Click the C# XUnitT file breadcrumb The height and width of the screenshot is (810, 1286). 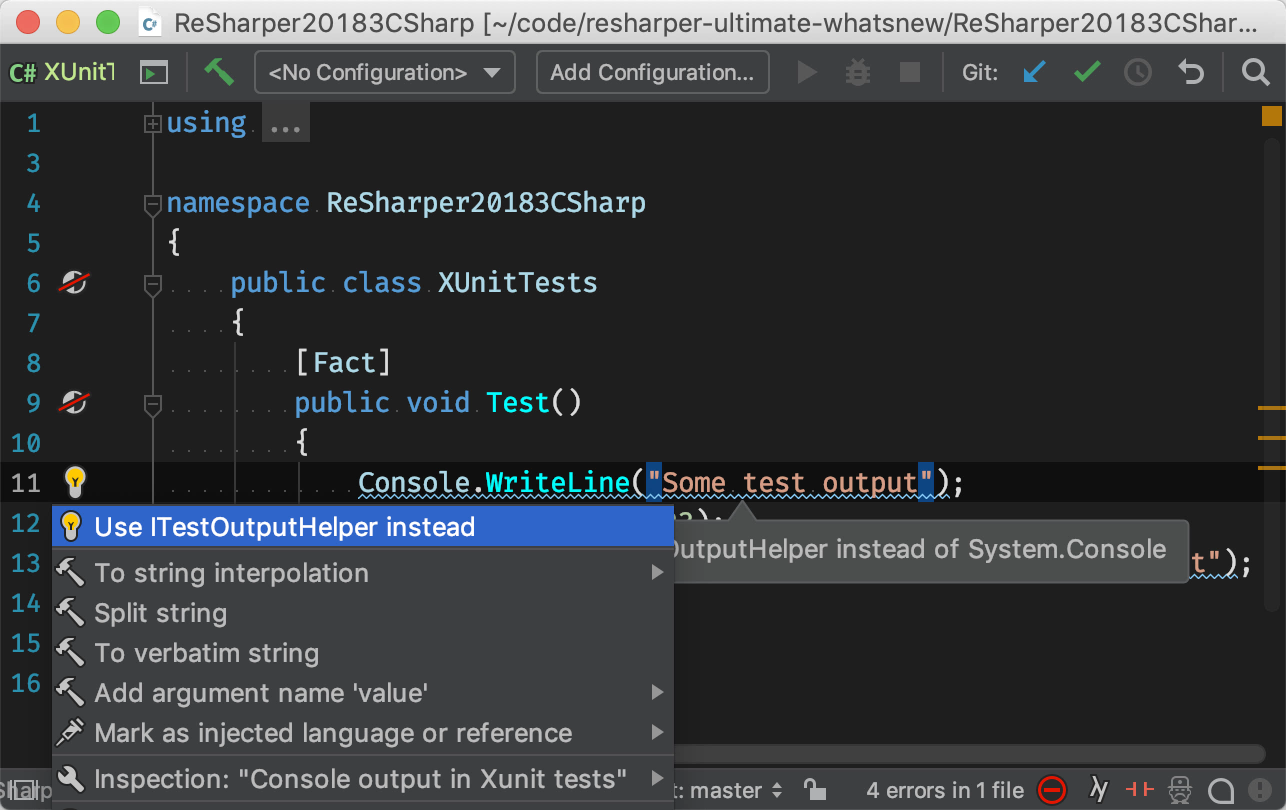coord(62,72)
